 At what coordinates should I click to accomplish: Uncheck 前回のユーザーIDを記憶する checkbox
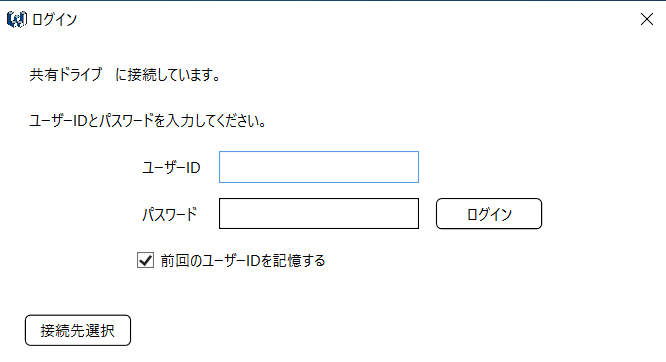[145, 260]
